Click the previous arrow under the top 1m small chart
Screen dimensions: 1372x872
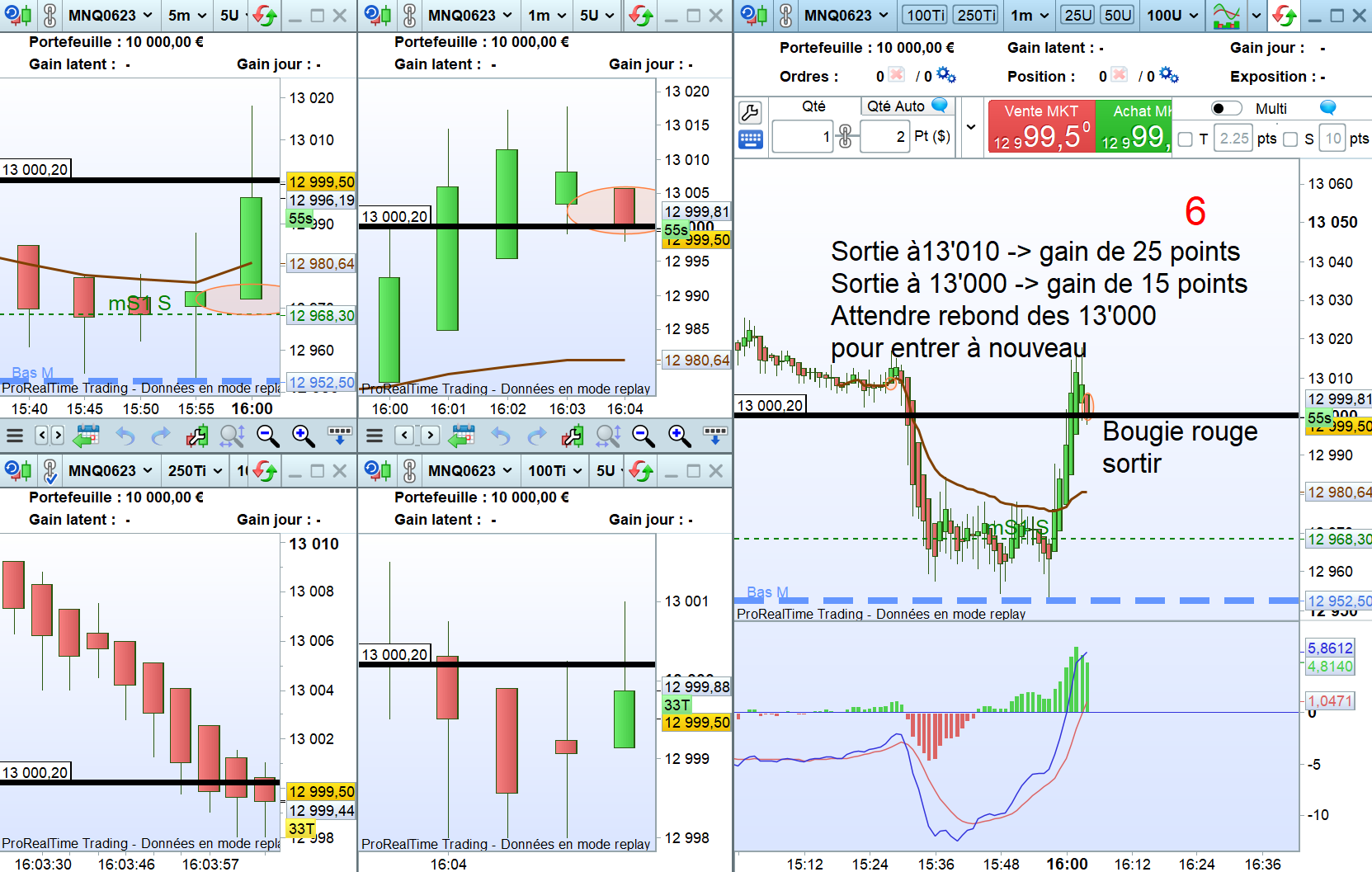(x=404, y=435)
